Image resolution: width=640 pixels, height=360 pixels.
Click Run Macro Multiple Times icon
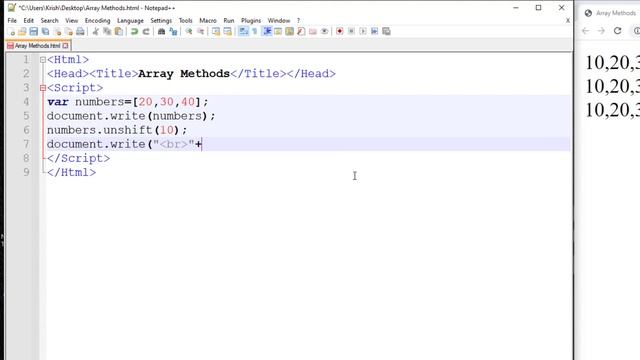[x=374, y=31]
